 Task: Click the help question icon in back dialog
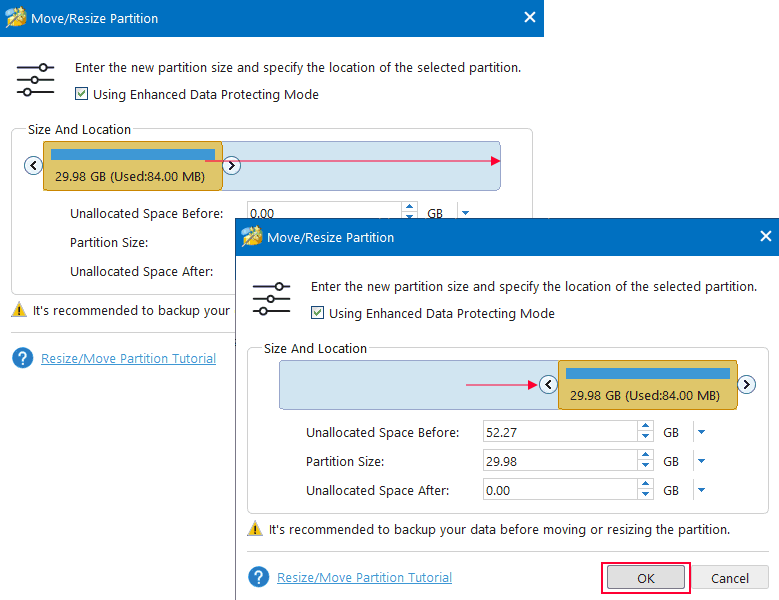pos(22,358)
